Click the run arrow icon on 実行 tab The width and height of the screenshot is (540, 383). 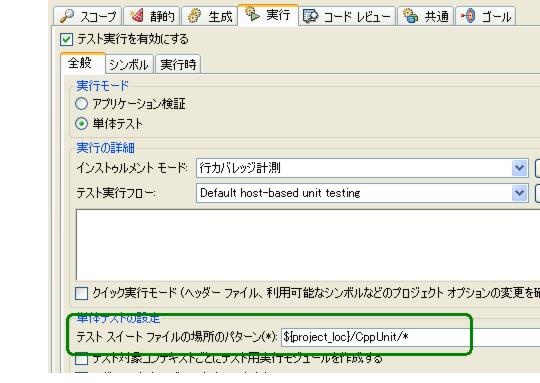(x=252, y=14)
